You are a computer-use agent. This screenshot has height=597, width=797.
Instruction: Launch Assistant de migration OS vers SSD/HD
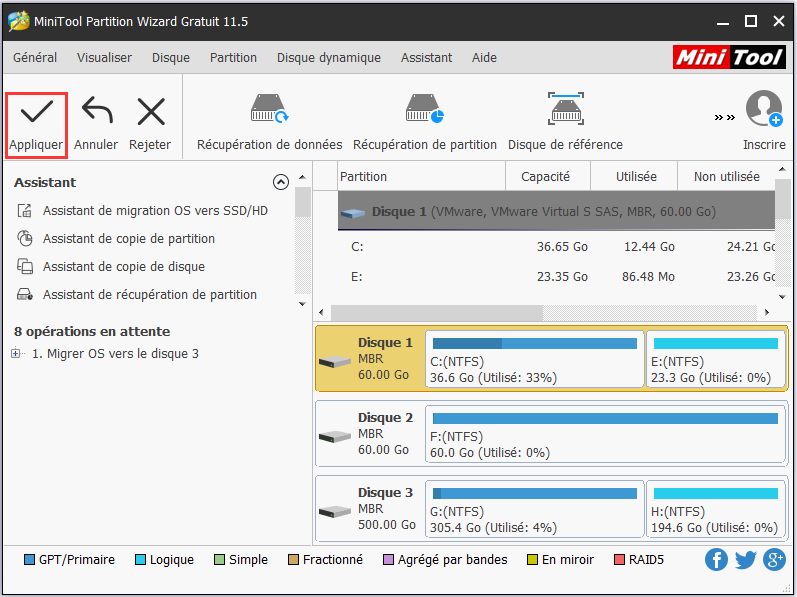tap(155, 210)
